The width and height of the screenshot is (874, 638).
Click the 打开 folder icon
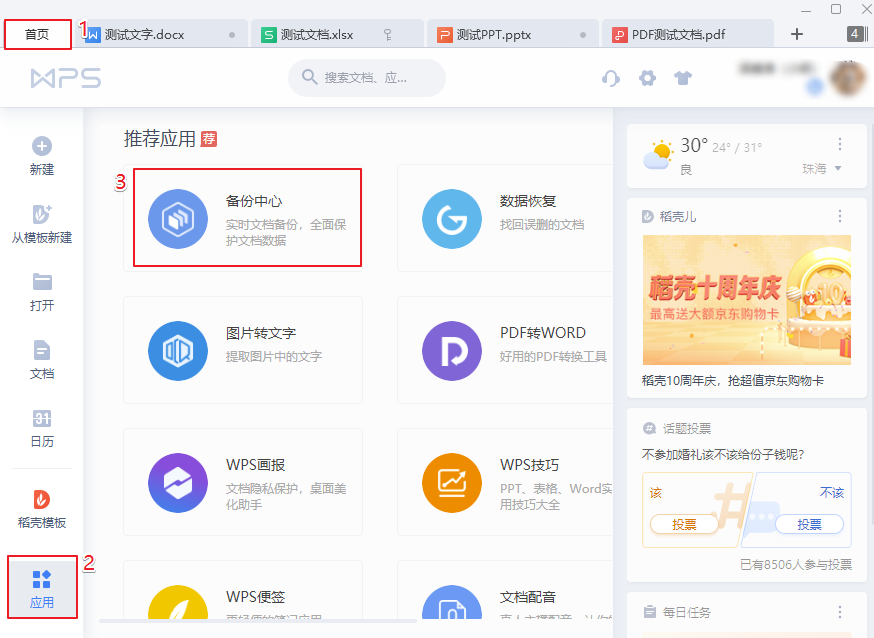click(42, 282)
